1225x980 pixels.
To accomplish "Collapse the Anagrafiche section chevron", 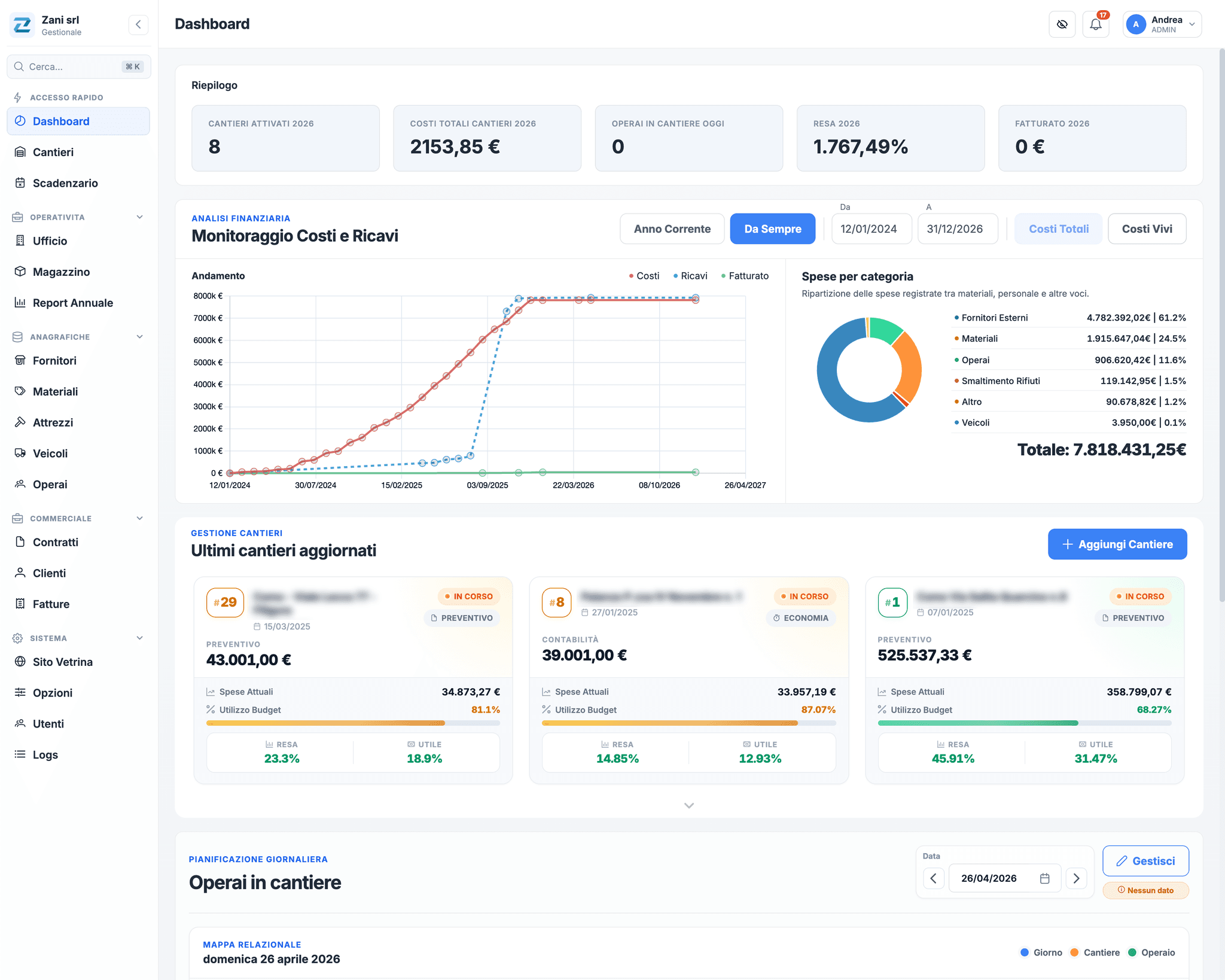I will click(x=140, y=337).
